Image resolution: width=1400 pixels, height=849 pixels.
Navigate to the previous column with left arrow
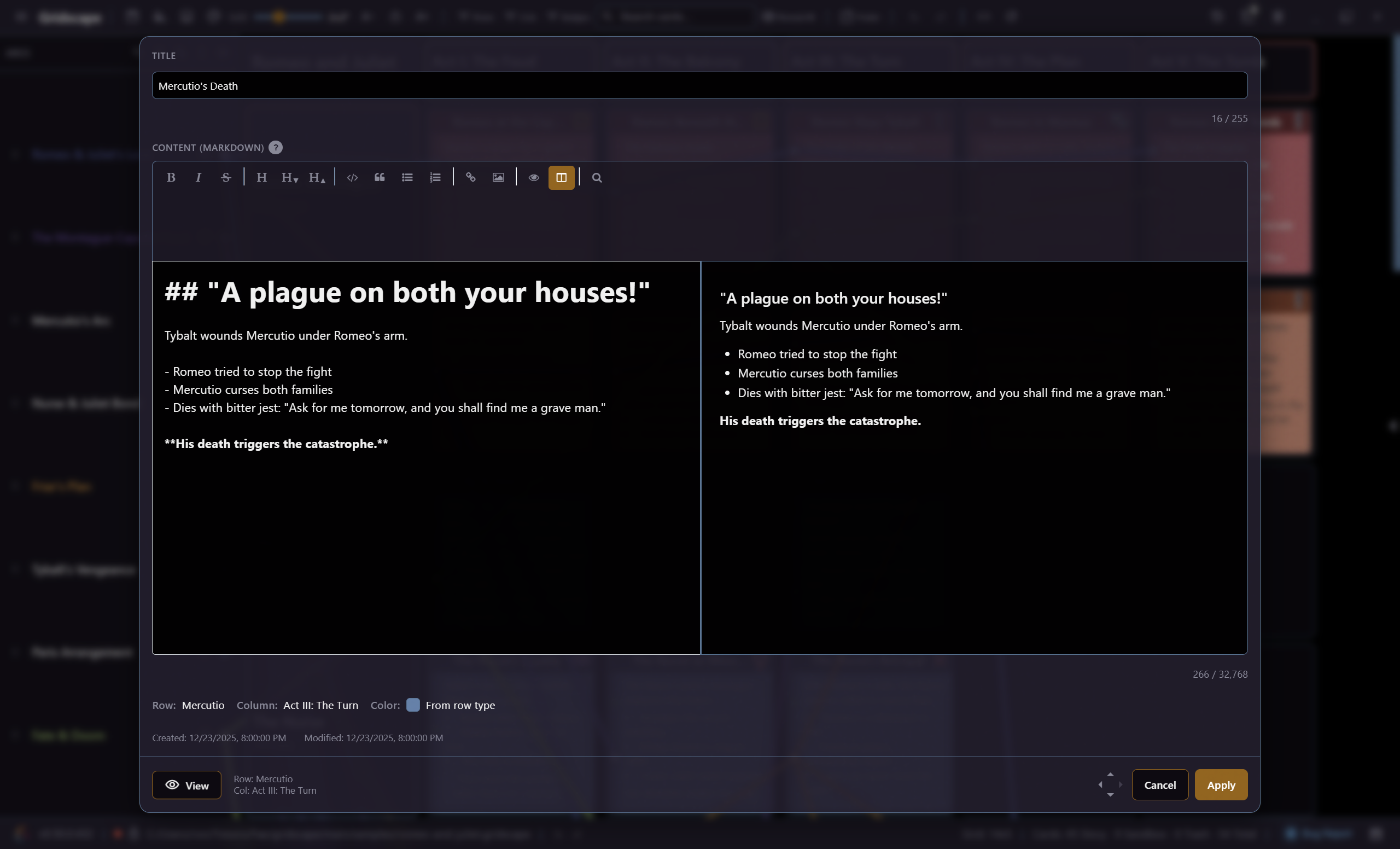point(1100,785)
